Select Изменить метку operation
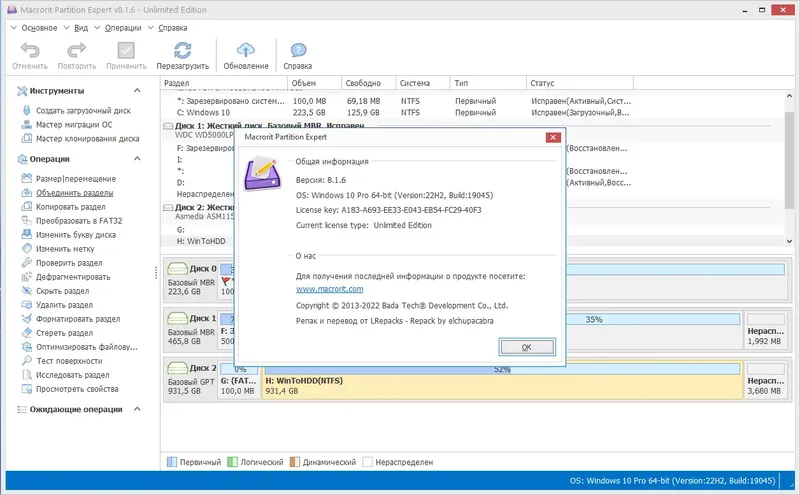Screen dimensions: 800x495 point(65,249)
